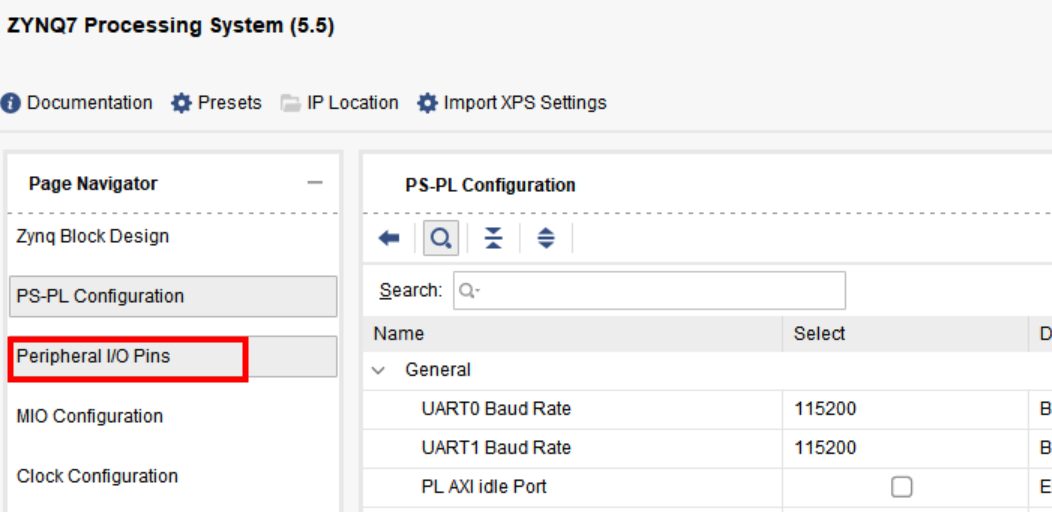Viewport: 1052px width, 512px height.
Task: Click the Select column header
Action: [906, 334]
